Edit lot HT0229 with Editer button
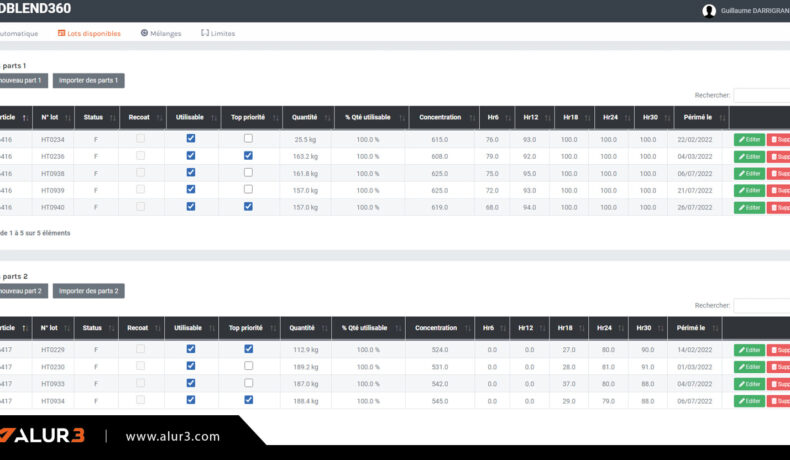The width and height of the screenshot is (790, 460). click(x=749, y=350)
